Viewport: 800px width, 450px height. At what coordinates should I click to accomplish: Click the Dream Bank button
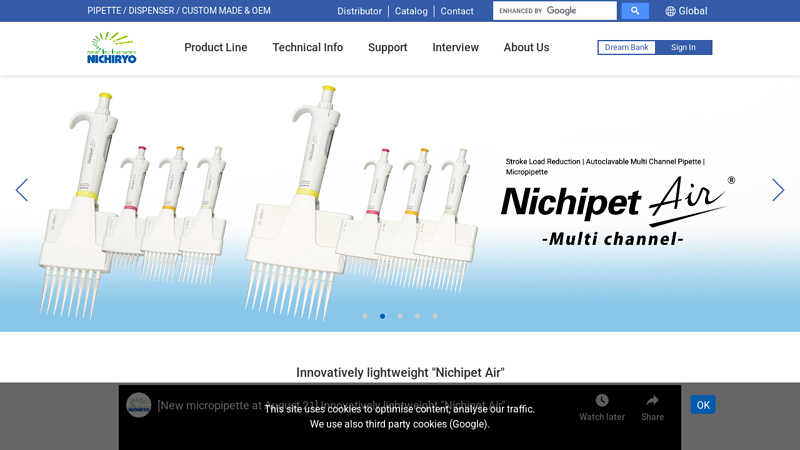tap(627, 47)
